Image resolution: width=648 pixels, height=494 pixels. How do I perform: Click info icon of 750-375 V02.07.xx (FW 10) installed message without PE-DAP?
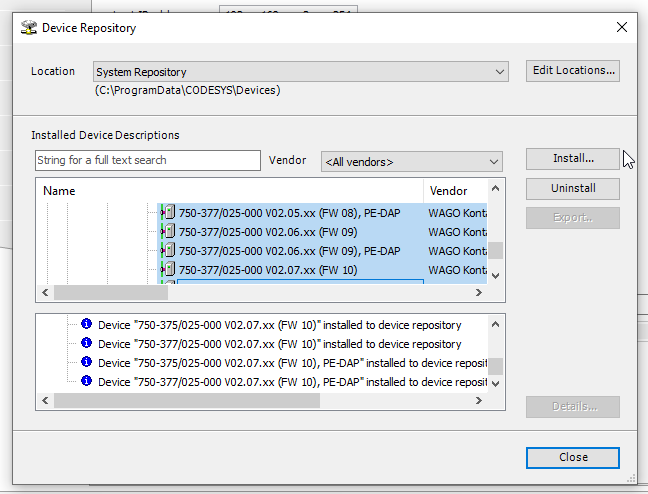pyautogui.click(x=86, y=324)
